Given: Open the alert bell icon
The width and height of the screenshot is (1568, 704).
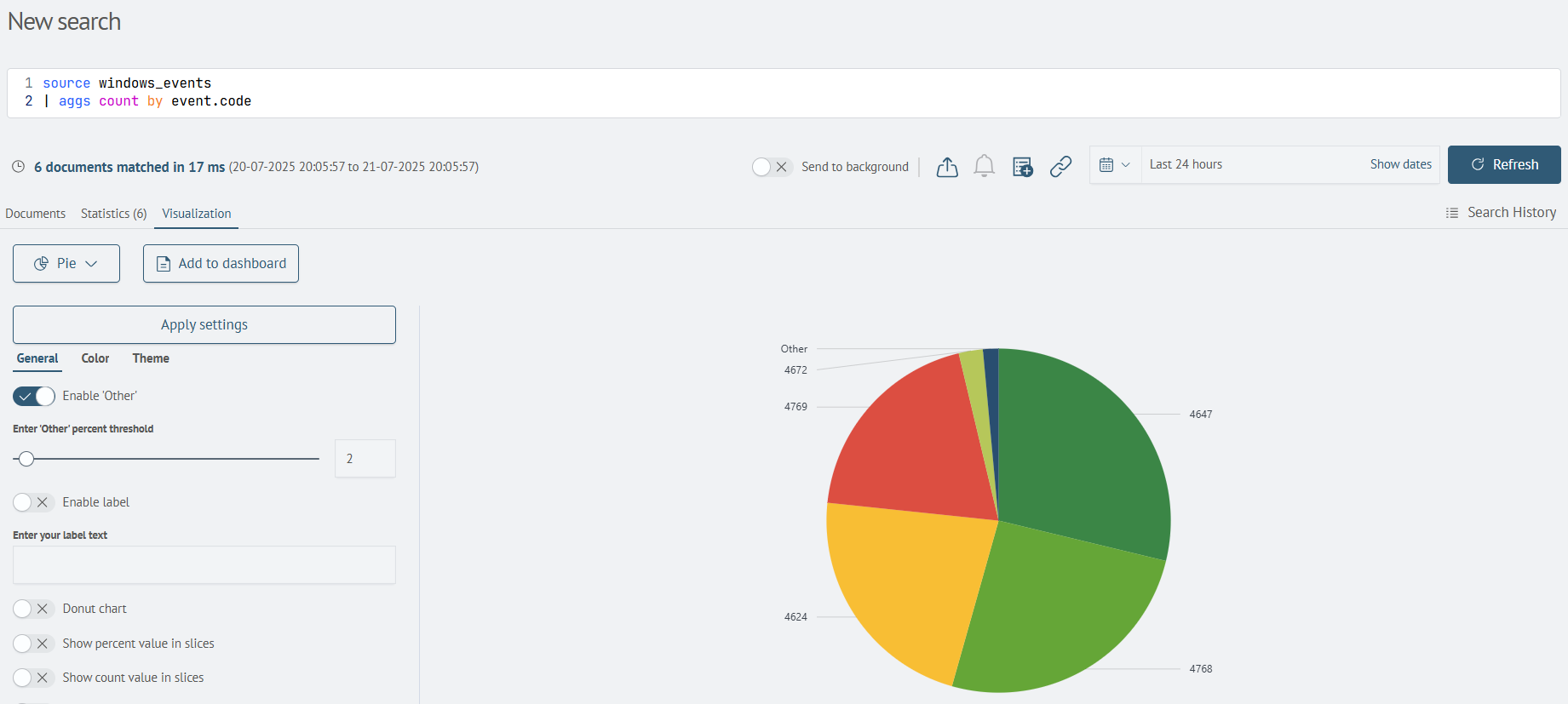Looking at the screenshot, I should coord(984,166).
